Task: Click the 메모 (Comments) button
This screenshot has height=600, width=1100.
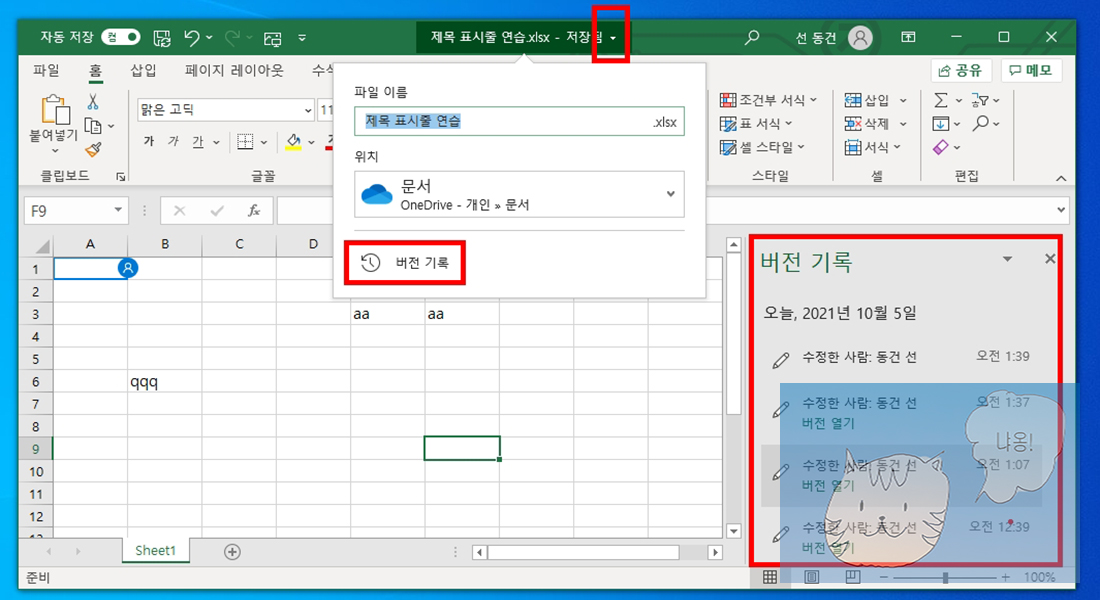Action: [1031, 70]
